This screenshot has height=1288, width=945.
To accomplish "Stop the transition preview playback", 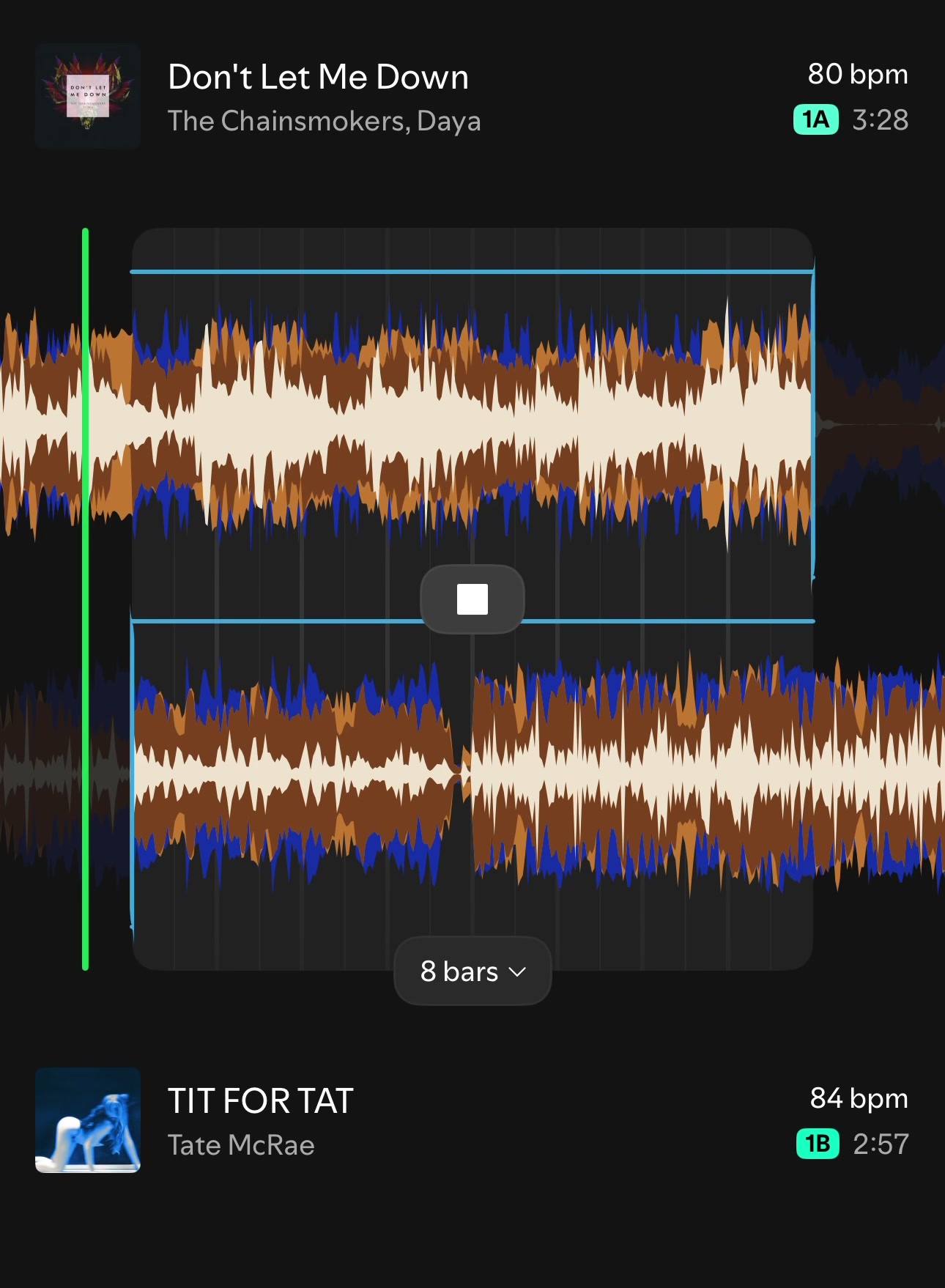I will click(x=472, y=599).
